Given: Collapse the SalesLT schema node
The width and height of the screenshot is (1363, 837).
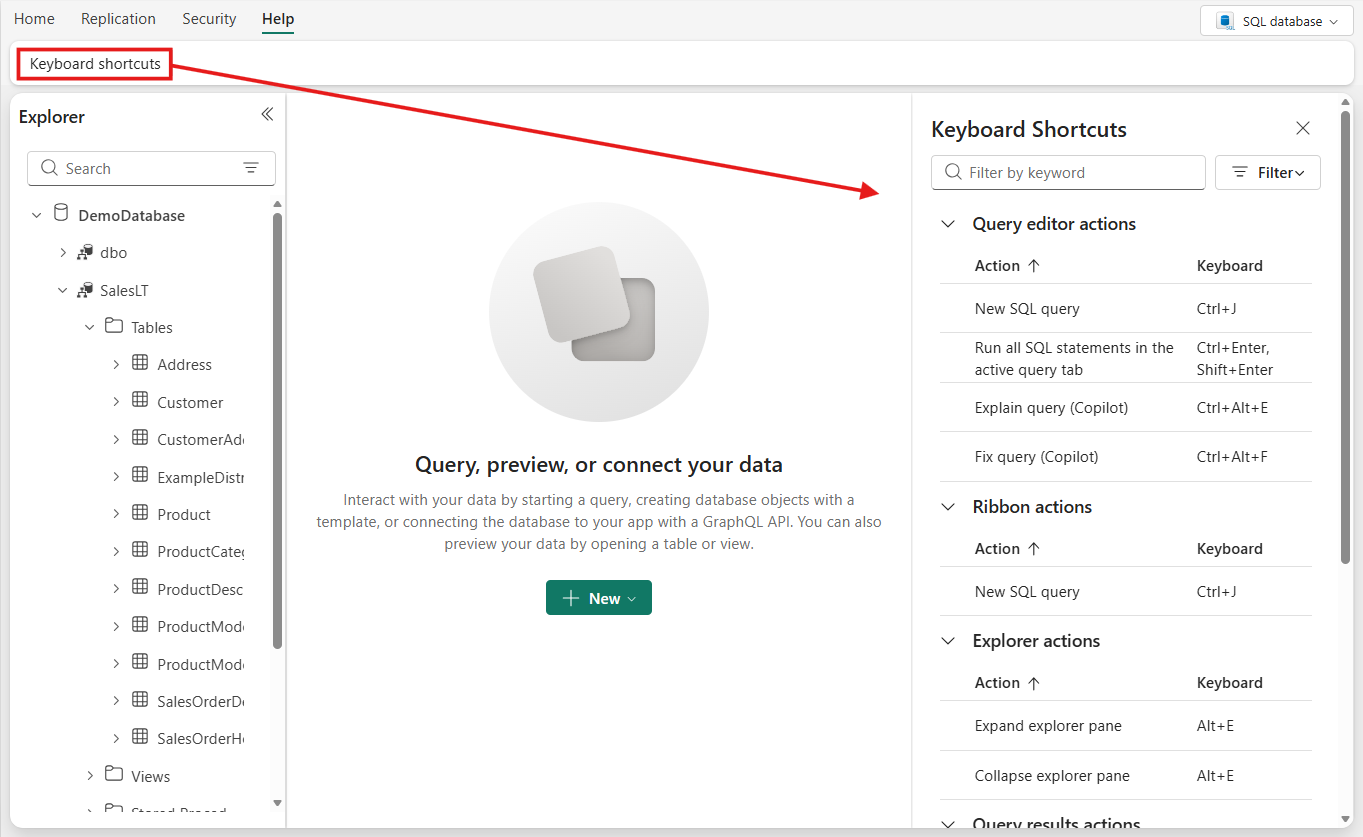Looking at the screenshot, I should pyautogui.click(x=62, y=291).
